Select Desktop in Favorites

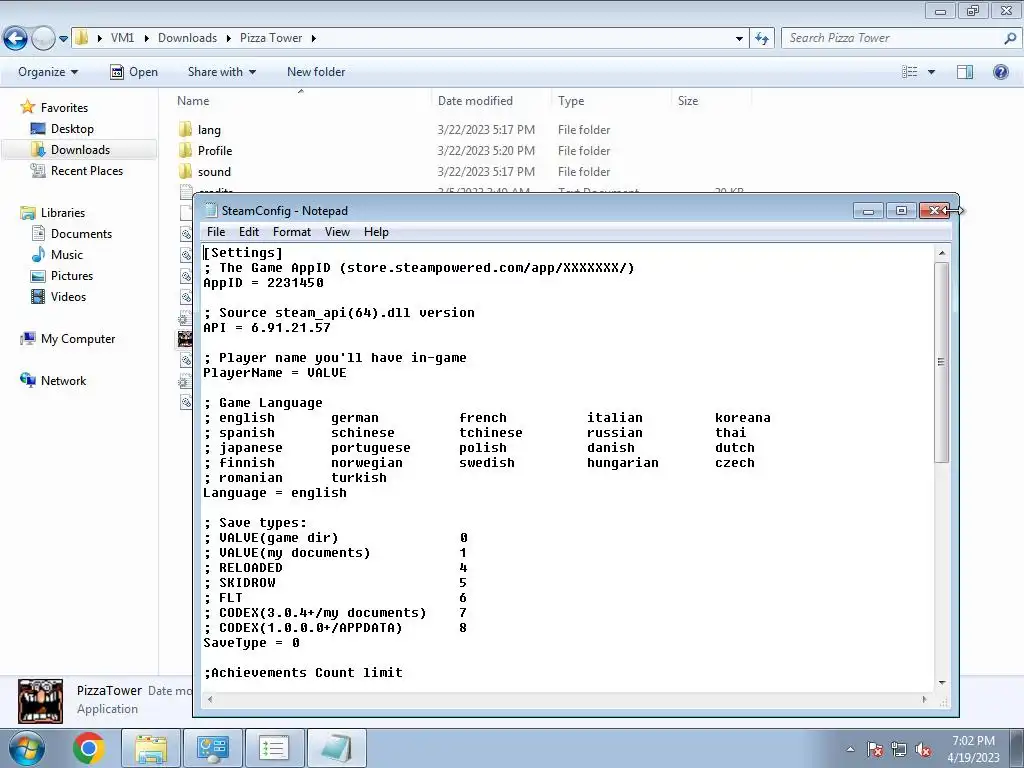point(72,129)
